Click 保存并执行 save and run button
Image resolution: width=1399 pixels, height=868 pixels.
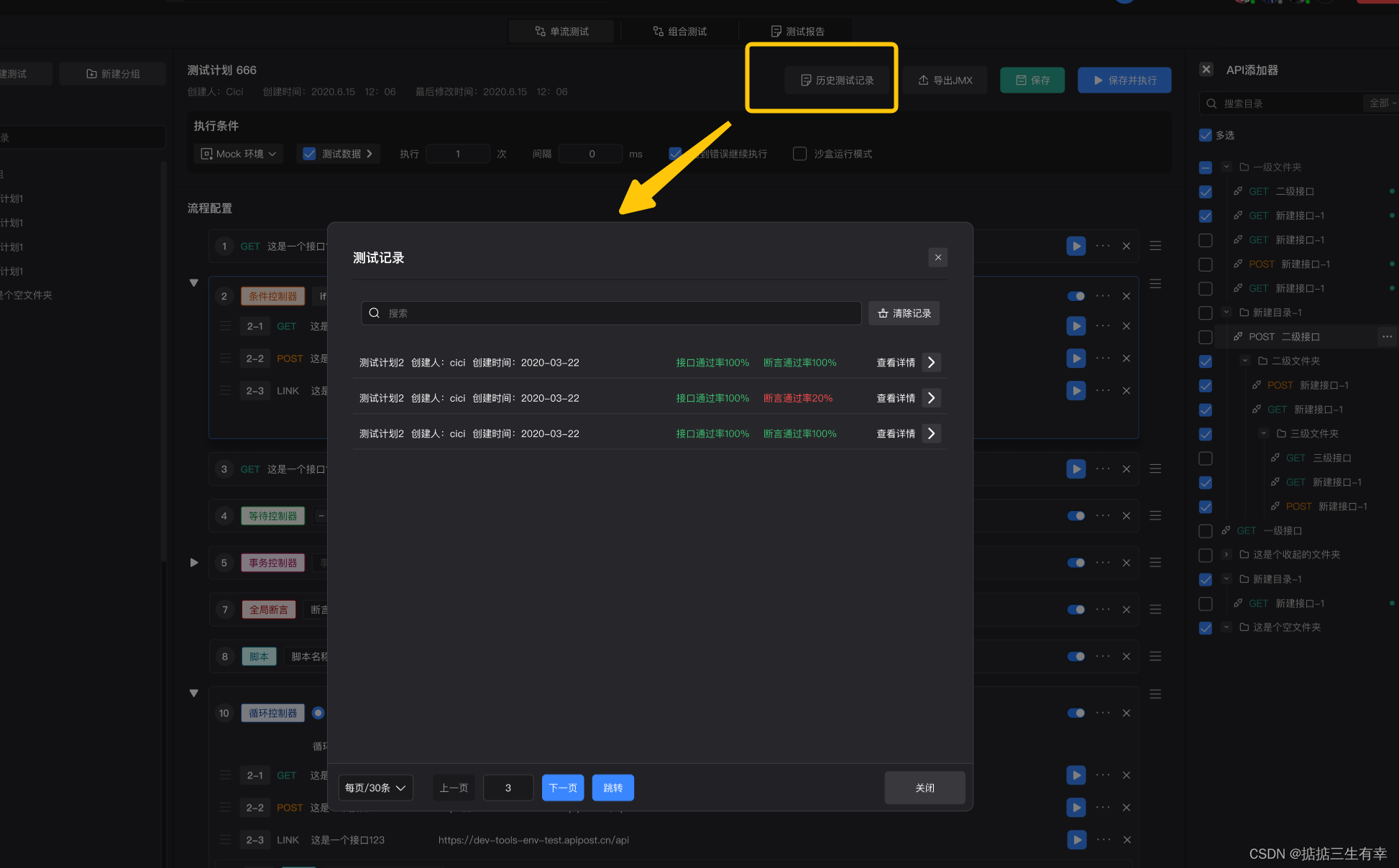click(1124, 80)
